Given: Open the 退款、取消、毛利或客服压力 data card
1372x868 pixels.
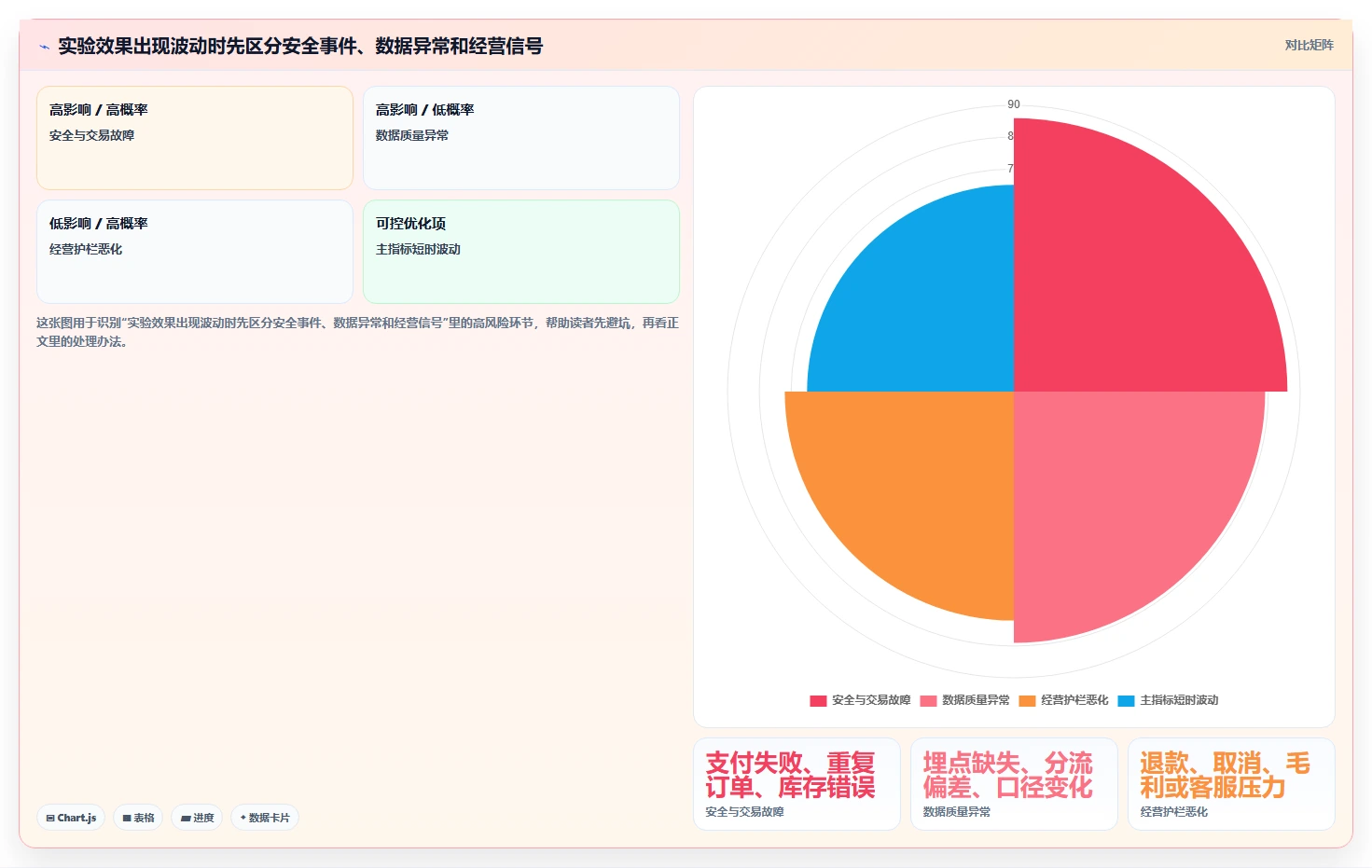Looking at the screenshot, I should [1231, 784].
